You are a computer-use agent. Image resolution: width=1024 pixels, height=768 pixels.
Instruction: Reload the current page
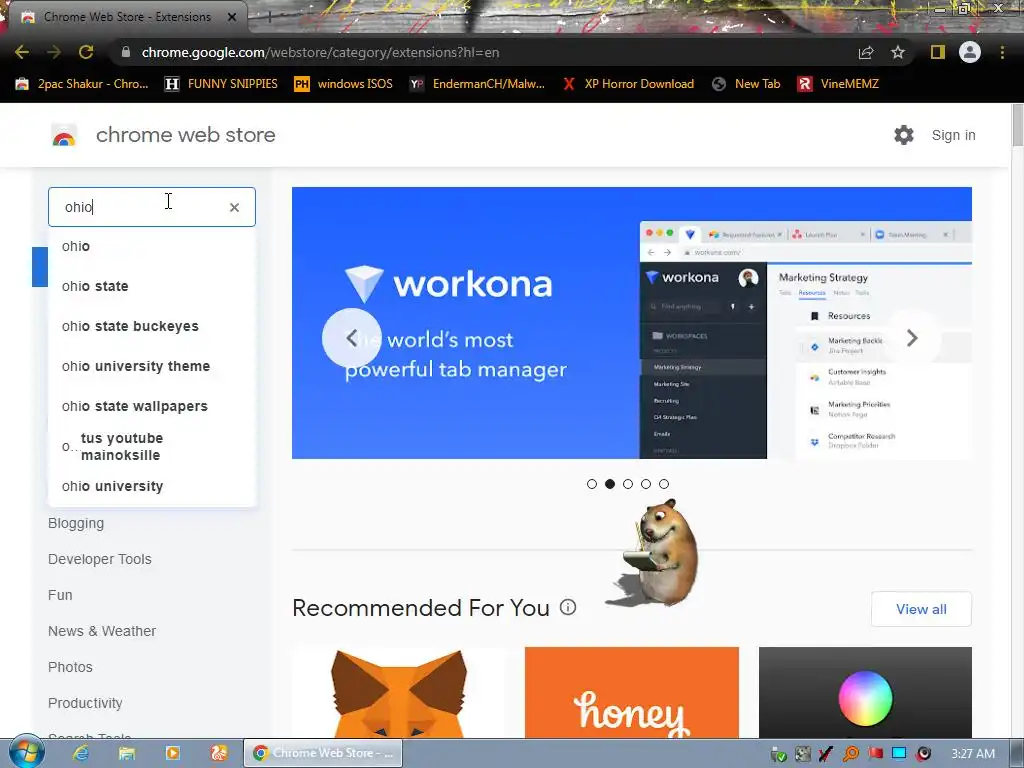pyautogui.click(x=86, y=52)
